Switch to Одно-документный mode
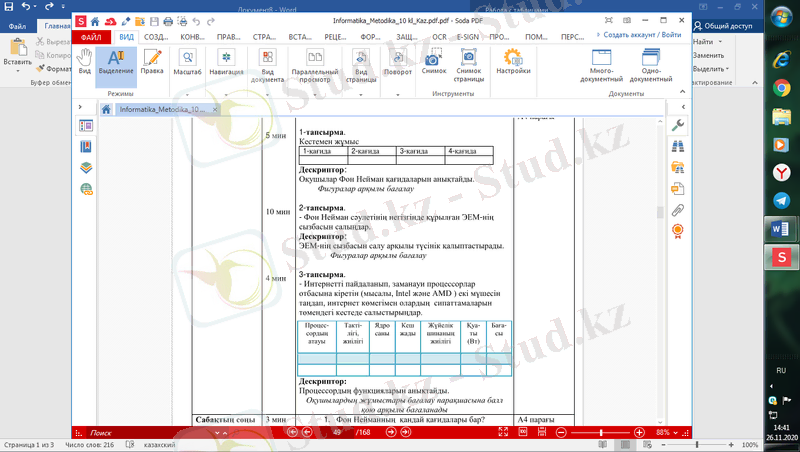800x452 pixels. coord(651,66)
